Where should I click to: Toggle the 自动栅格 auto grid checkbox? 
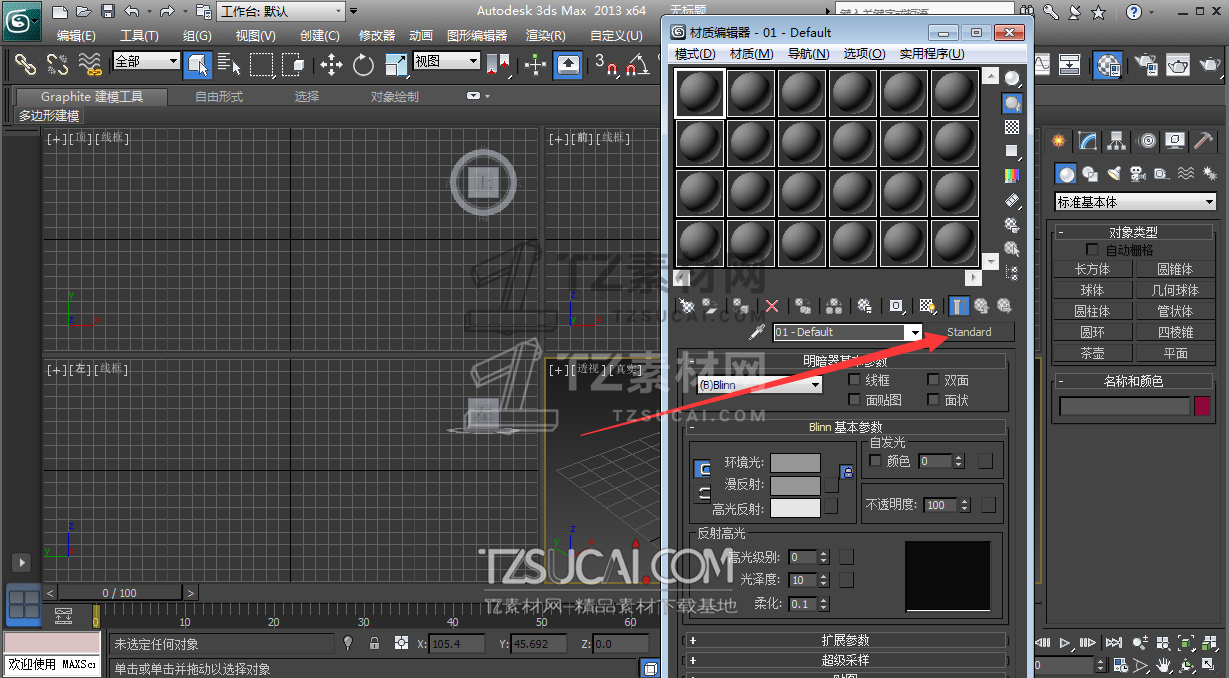(1092, 249)
